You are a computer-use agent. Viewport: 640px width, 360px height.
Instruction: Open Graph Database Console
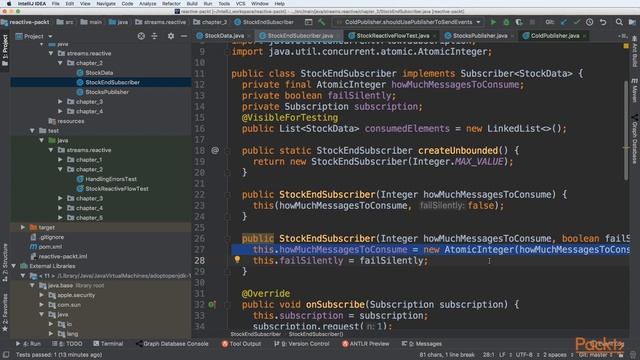tap(172, 344)
